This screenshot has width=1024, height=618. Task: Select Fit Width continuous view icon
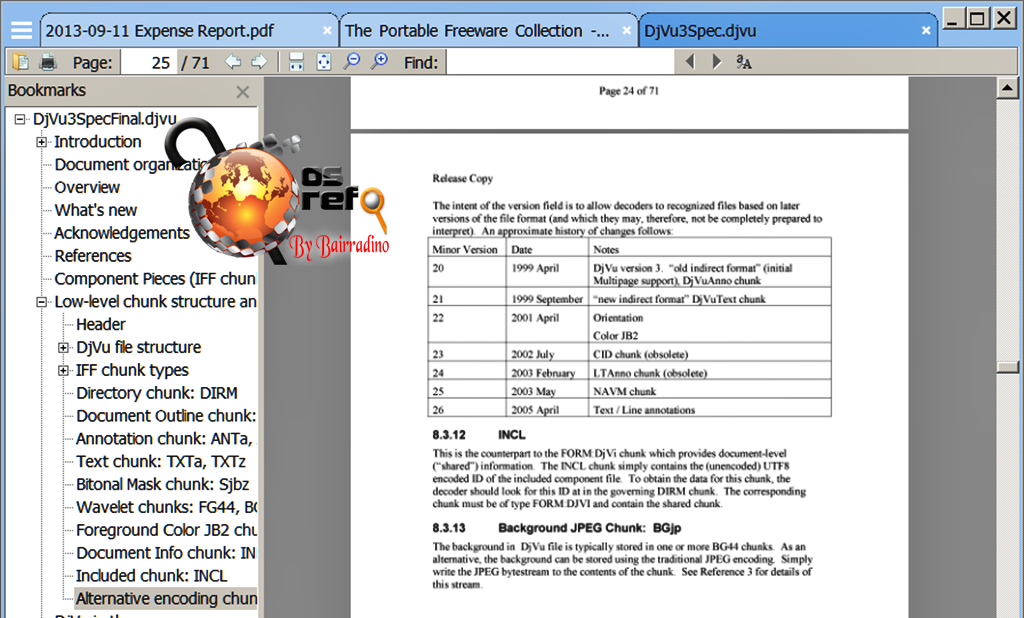point(296,62)
